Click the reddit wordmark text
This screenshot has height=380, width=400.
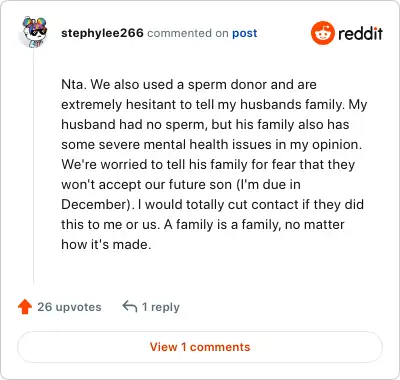360,33
